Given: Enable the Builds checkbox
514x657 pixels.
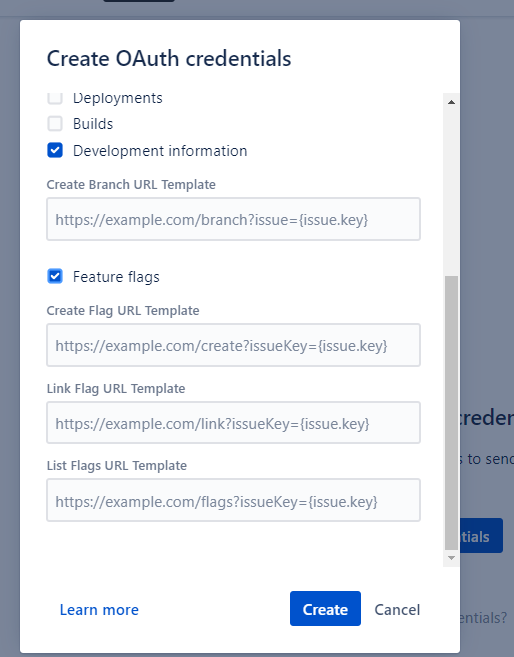Looking at the screenshot, I should (55, 124).
